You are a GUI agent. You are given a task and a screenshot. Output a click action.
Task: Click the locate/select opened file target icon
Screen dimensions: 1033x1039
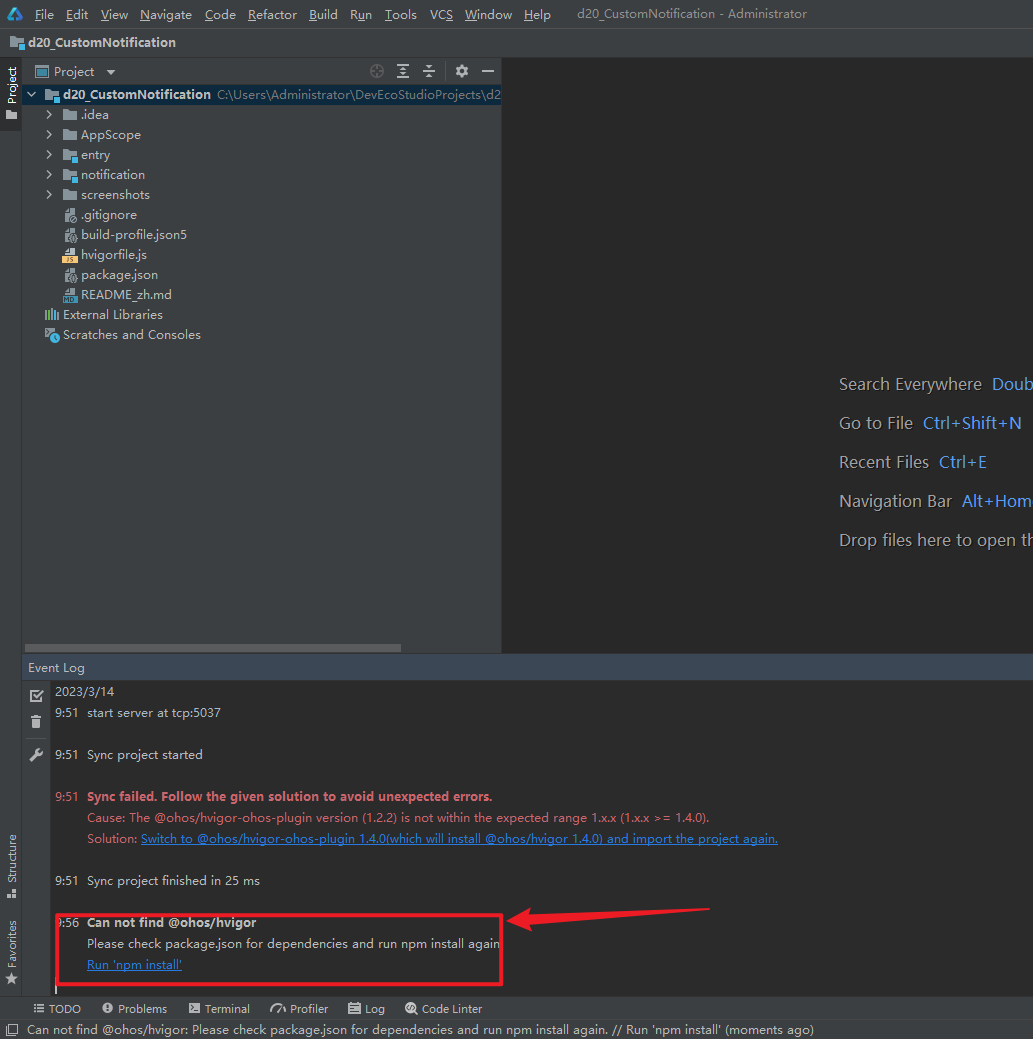[x=377, y=71]
